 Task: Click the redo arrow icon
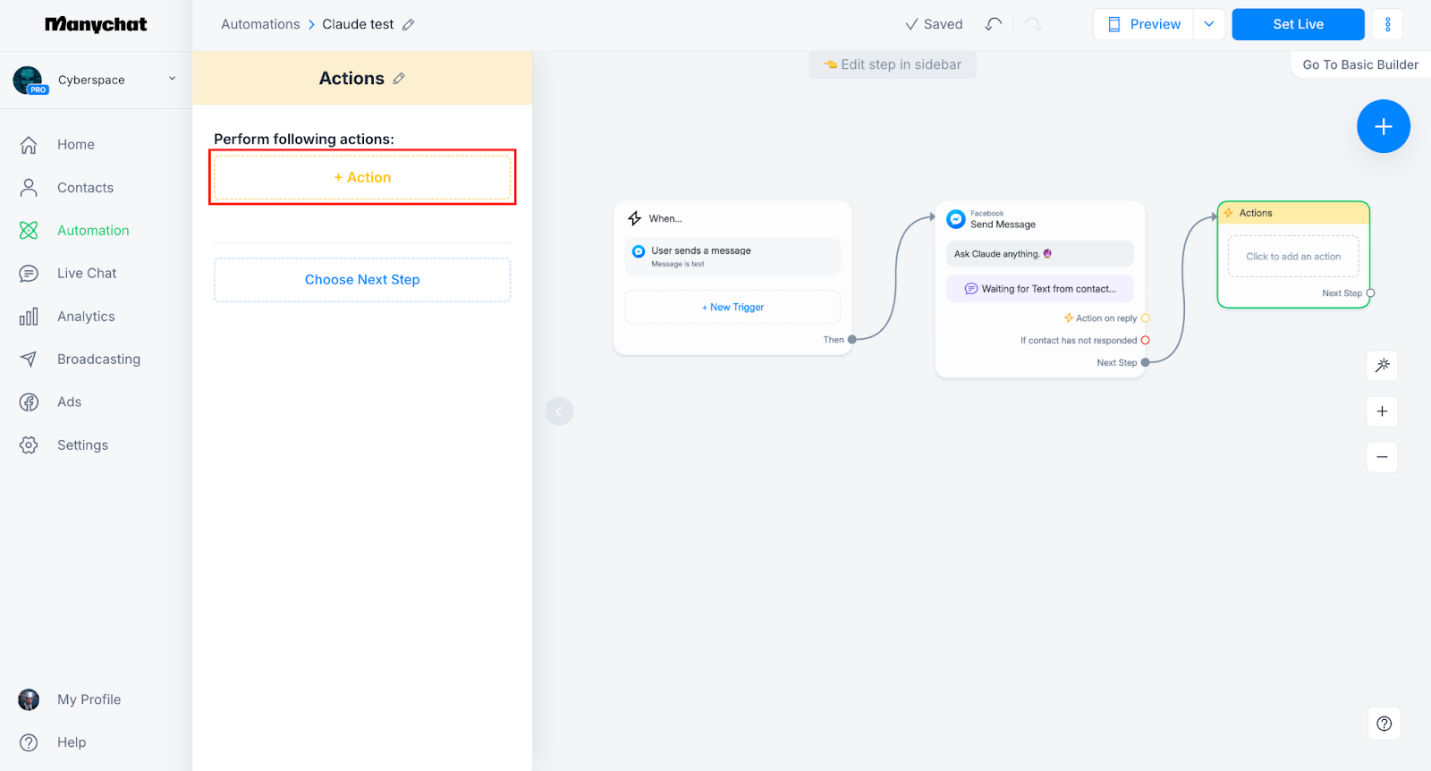click(1034, 24)
